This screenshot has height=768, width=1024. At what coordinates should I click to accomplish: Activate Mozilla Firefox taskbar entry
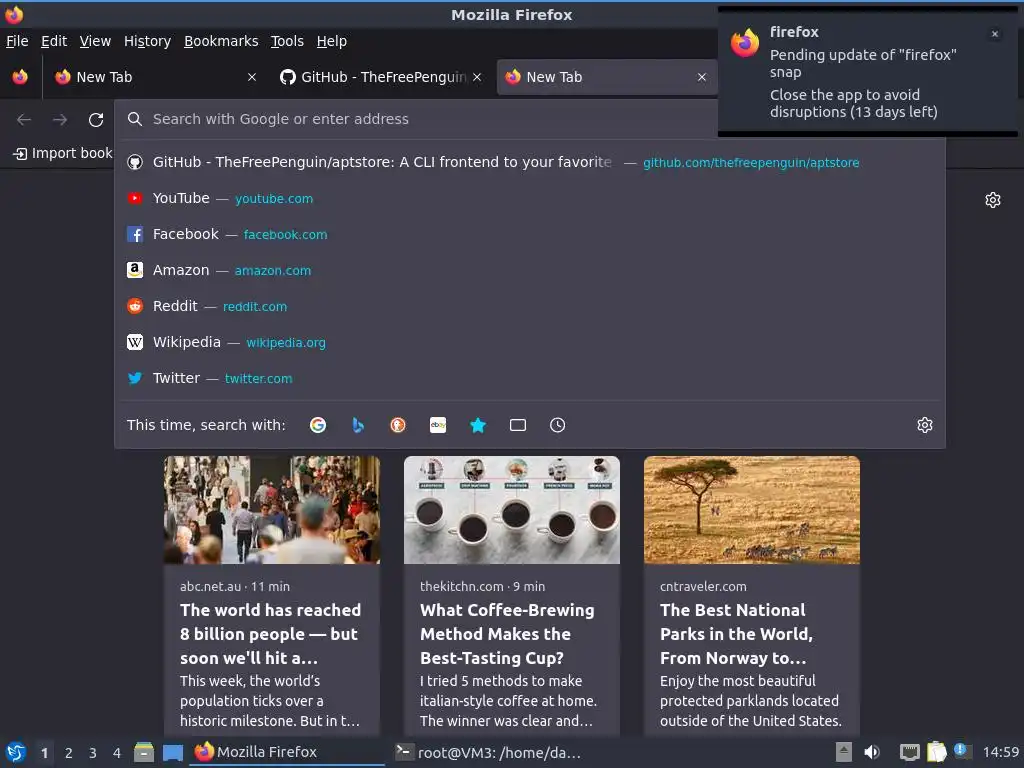287,752
